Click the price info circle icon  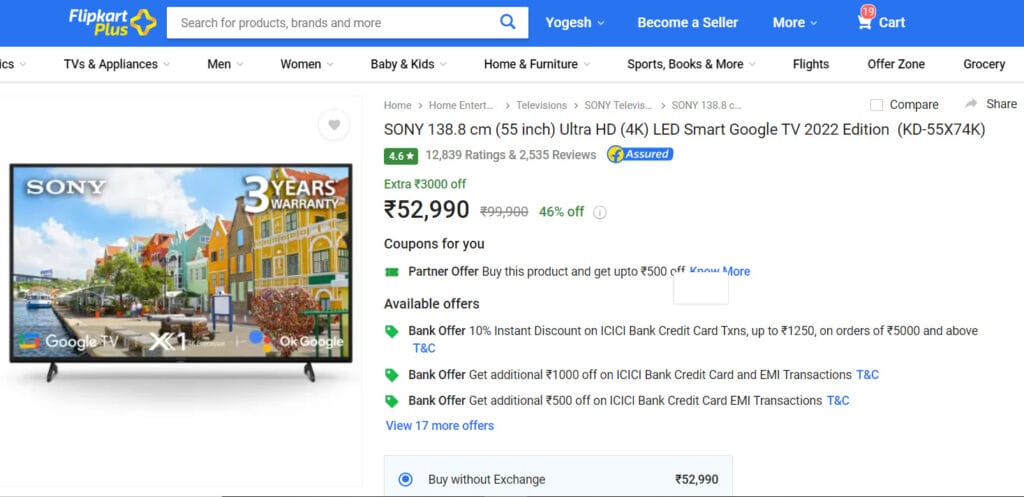pos(600,212)
